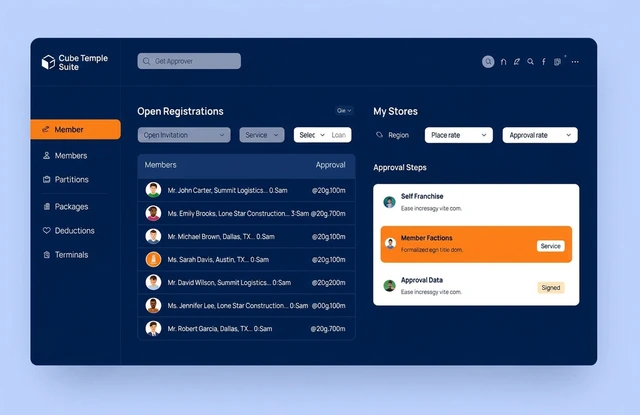Viewport: 640px width, 415px height.
Task: Click the Members sidebar person icon
Action: [x=47, y=155]
